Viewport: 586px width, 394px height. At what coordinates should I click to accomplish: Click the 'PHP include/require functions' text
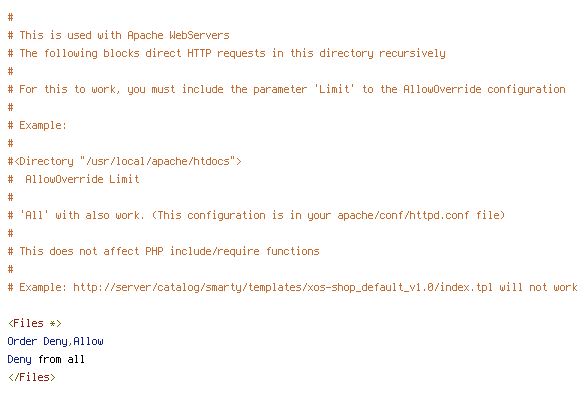tap(232, 252)
